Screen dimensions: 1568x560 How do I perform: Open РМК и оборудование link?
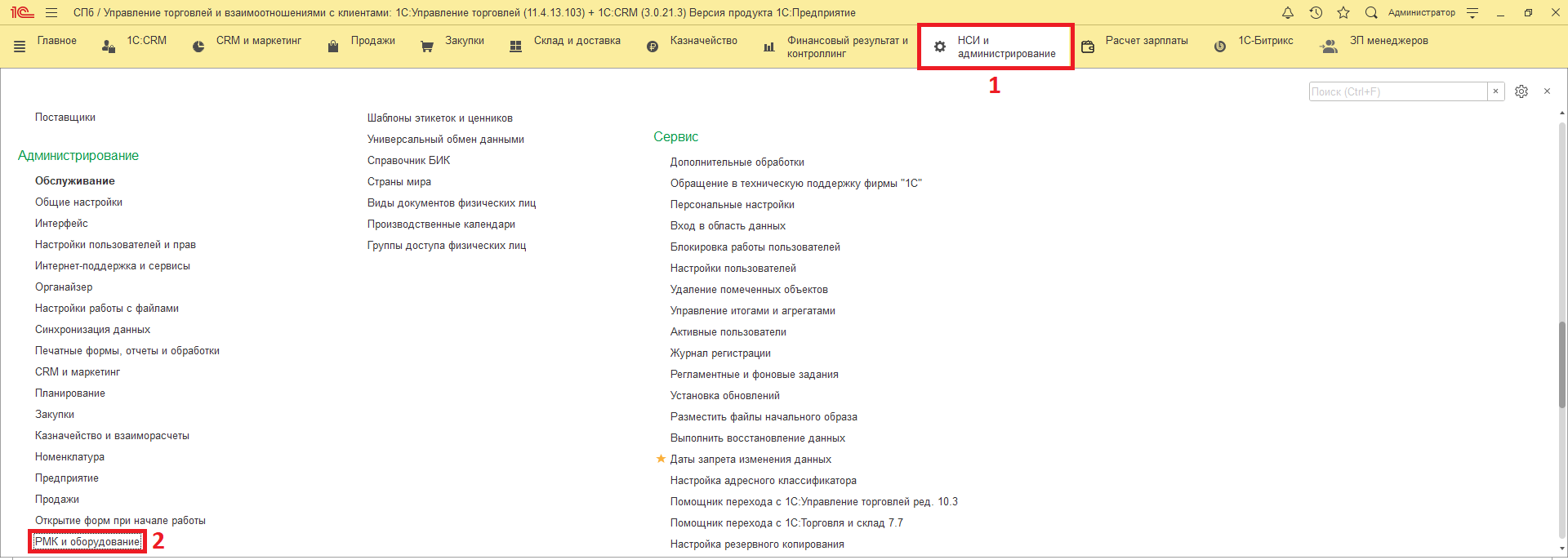(x=87, y=542)
